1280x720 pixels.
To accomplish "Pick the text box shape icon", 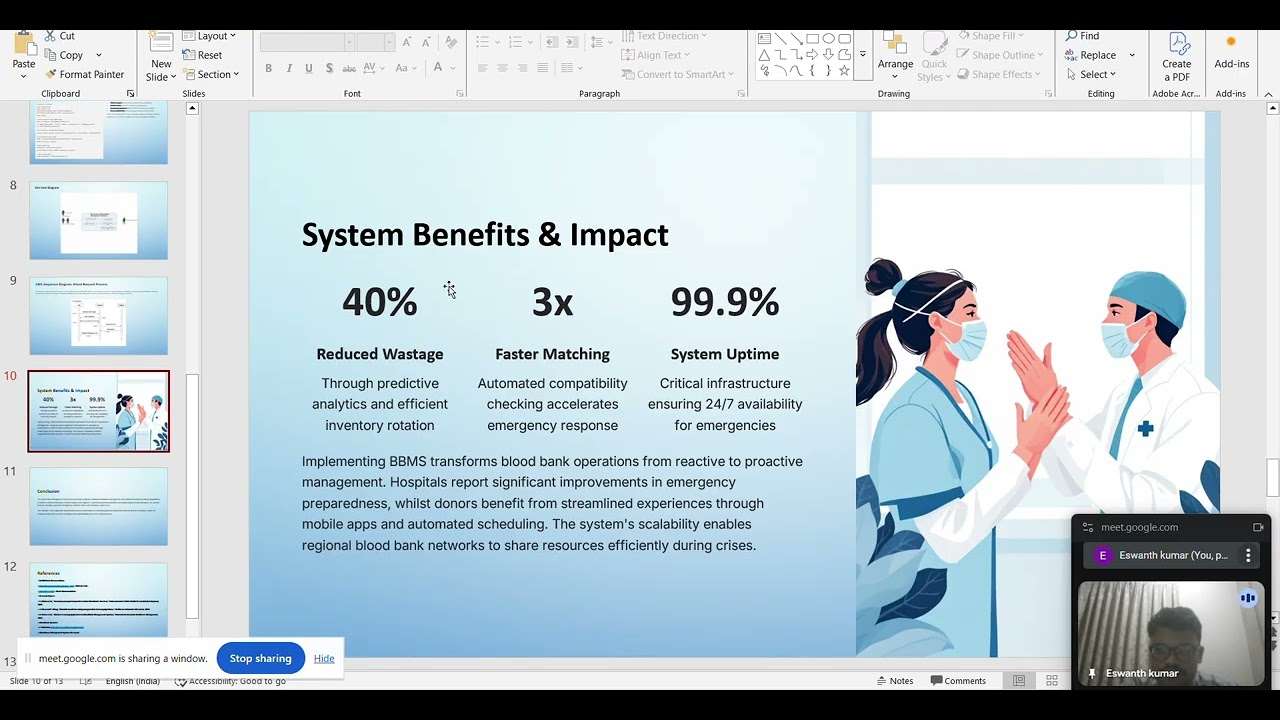I will (764, 39).
